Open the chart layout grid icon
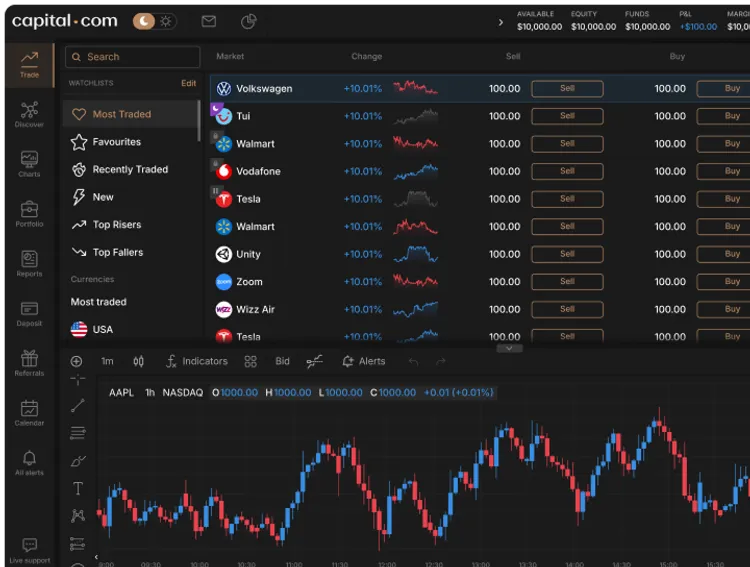The height and width of the screenshot is (567, 750). 251,361
